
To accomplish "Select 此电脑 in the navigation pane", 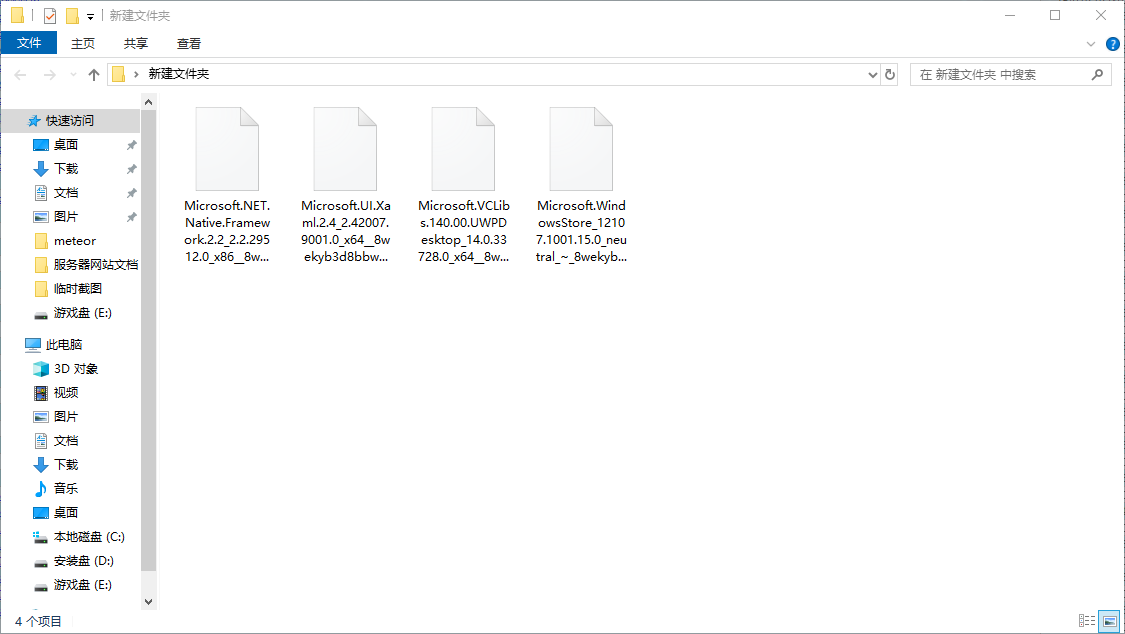I will (64, 345).
